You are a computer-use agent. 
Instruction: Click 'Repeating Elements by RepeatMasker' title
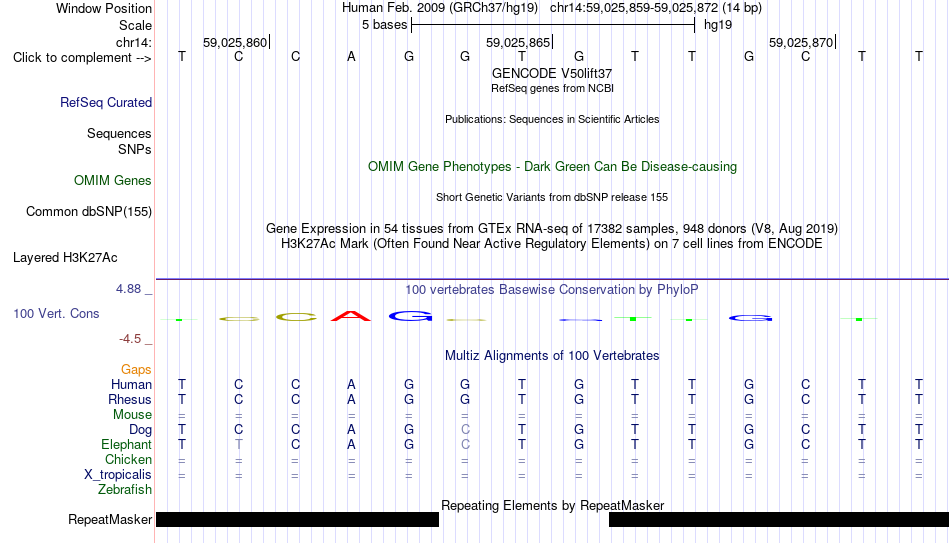pos(553,505)
